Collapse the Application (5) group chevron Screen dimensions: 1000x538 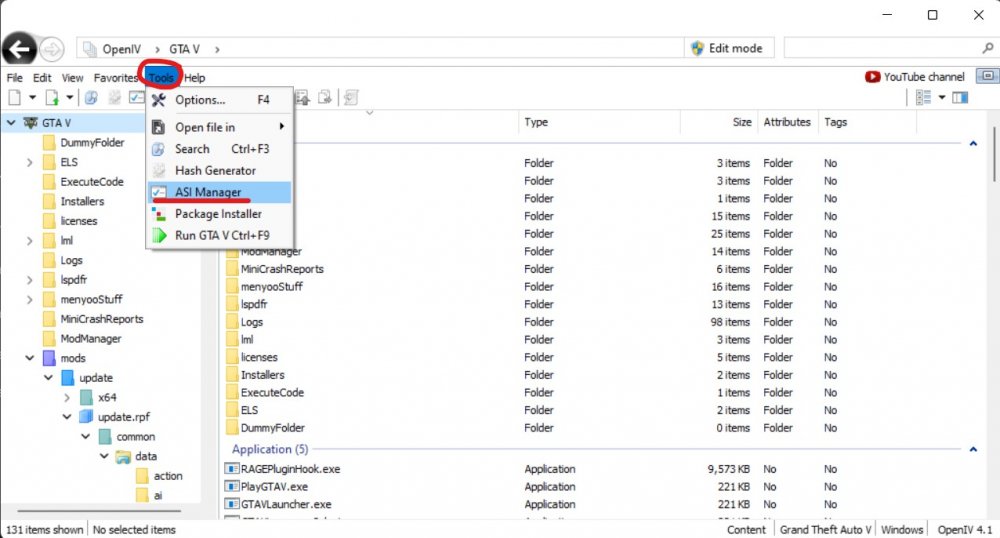[x=973, y=449]
